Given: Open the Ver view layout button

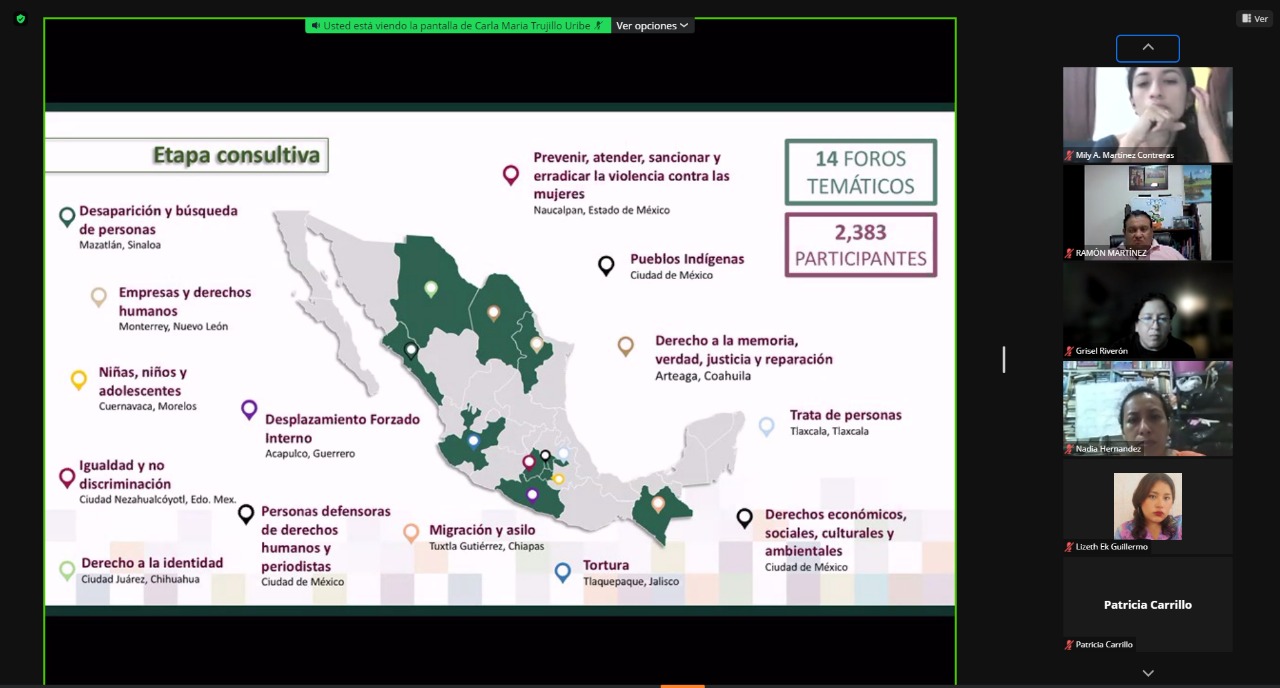Looking at the screenshot, I should click(x=1254, y=18).
